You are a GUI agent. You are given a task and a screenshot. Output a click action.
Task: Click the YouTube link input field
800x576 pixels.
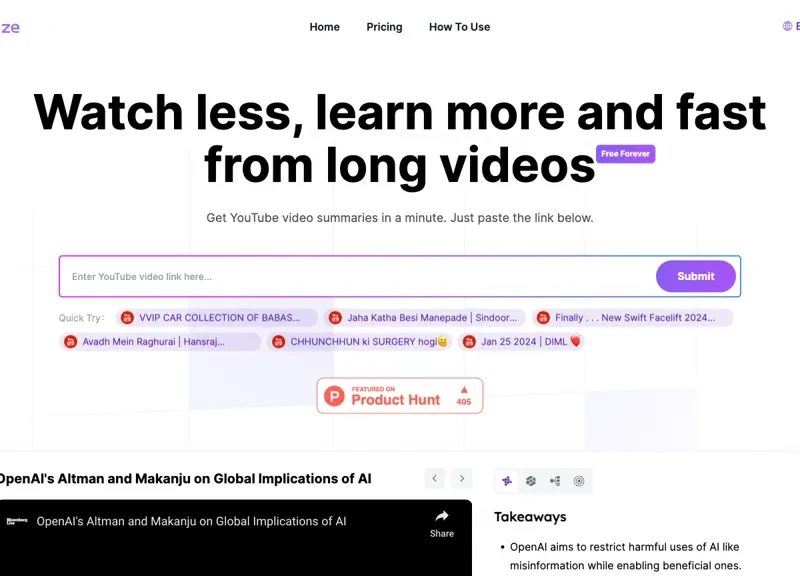300,276
